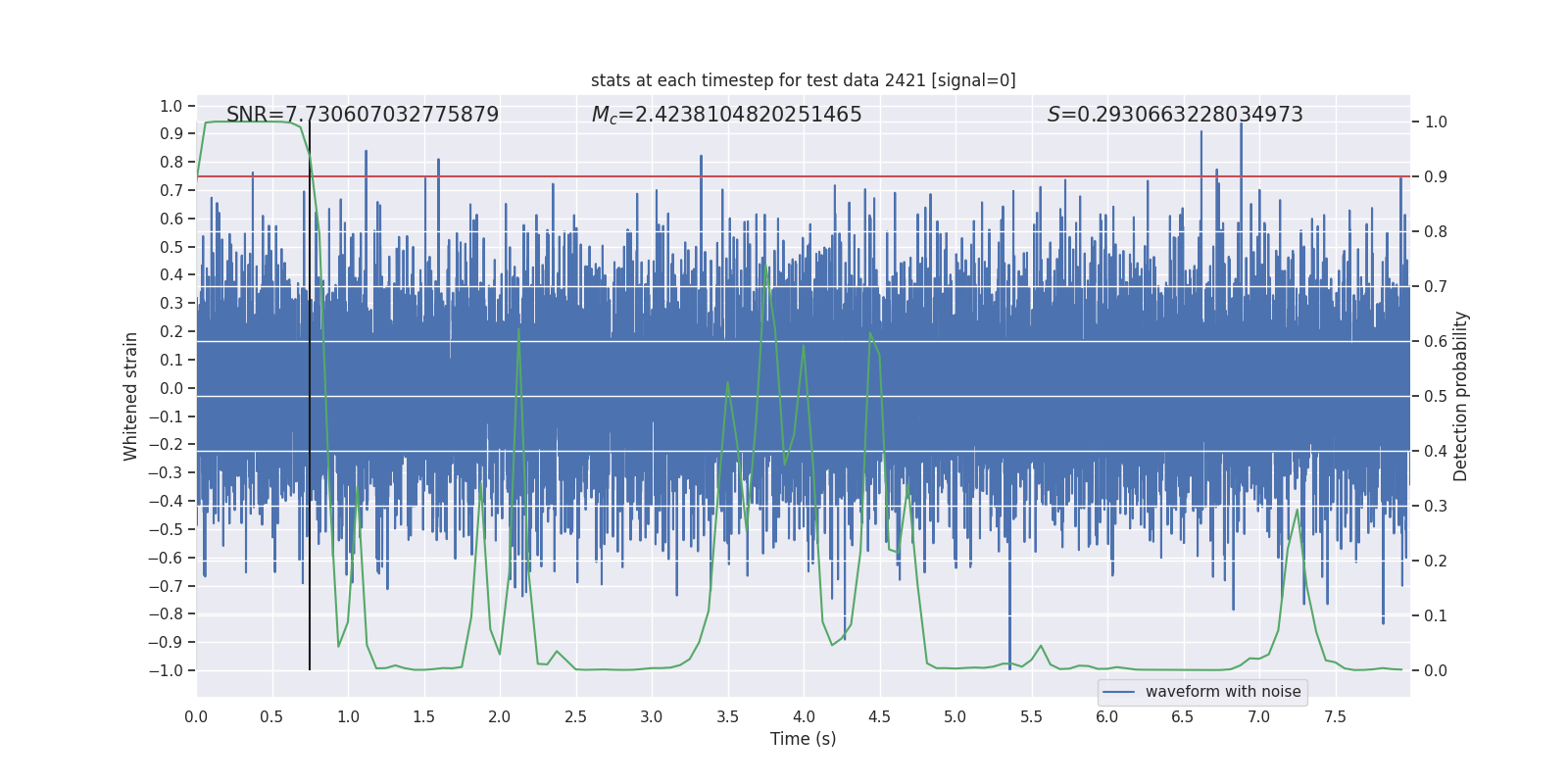Click the 0.6 tick on the Detection probability axis
This screenshot has width=1568, height=784.
[1436, 341]
